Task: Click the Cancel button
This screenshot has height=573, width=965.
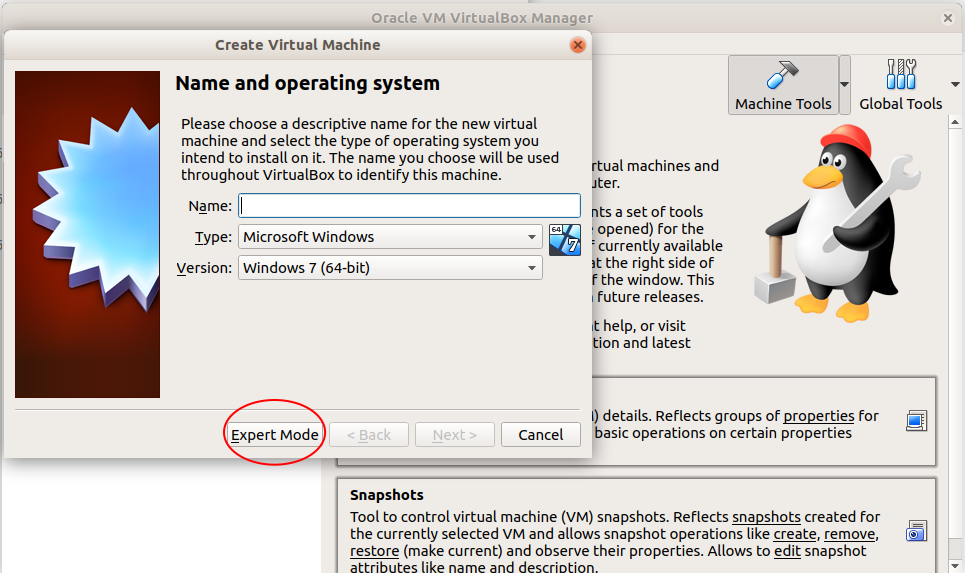Action: point(540,435)
